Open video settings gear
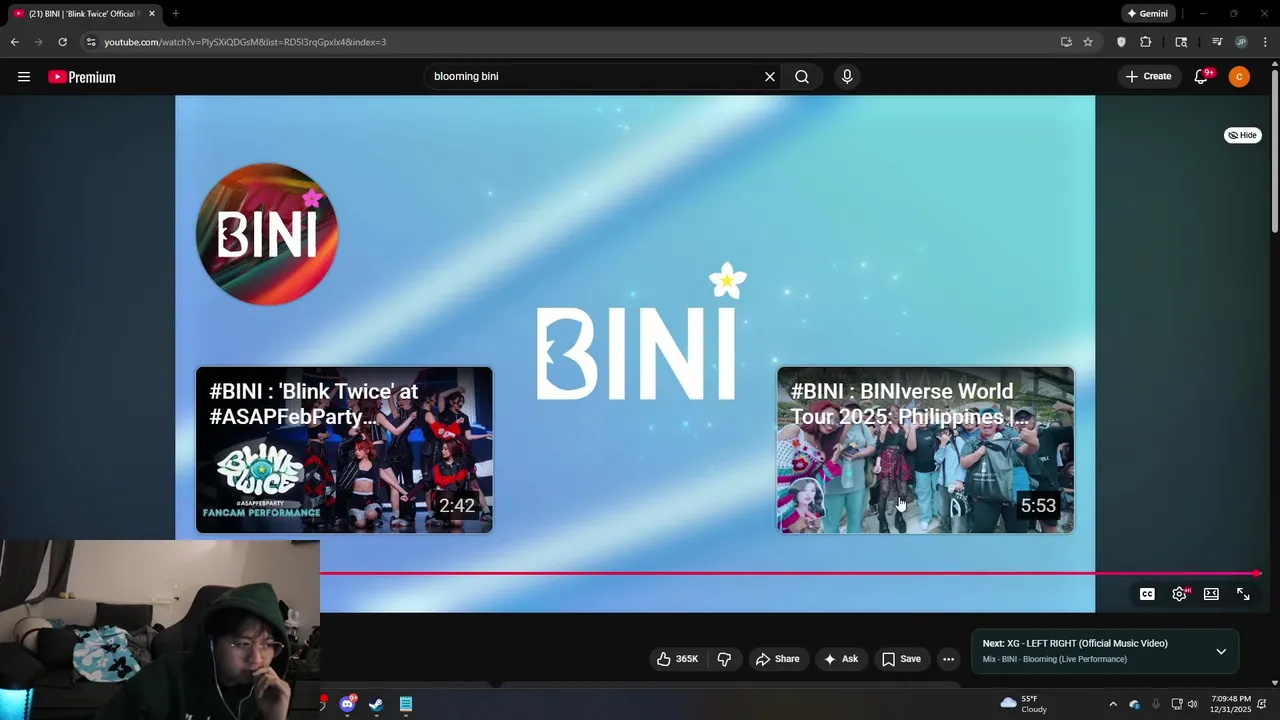Screen dimensions: 1280x720 [x=1180, y=594]
